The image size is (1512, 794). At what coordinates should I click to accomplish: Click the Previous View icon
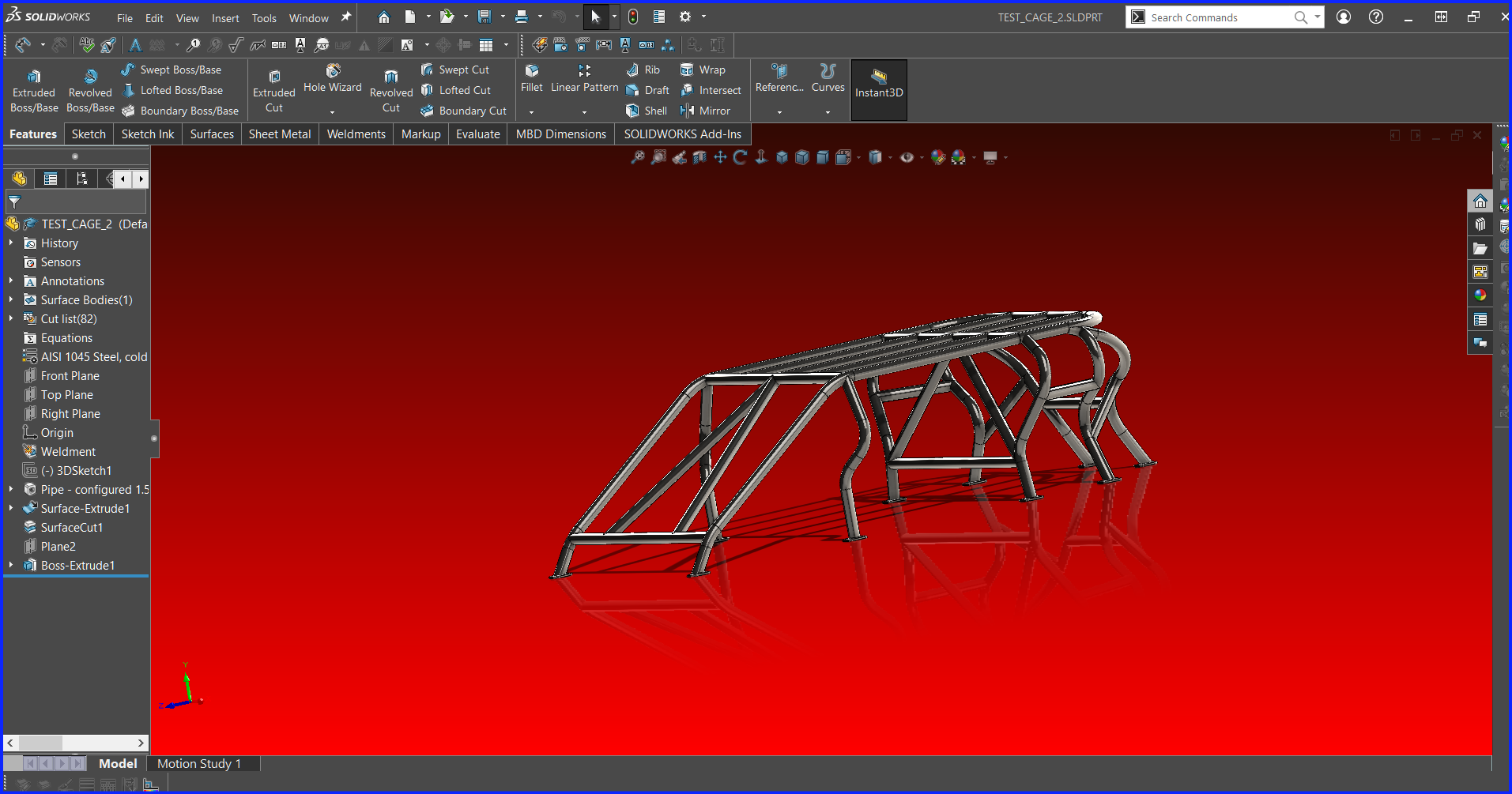[x=679, y=157]
